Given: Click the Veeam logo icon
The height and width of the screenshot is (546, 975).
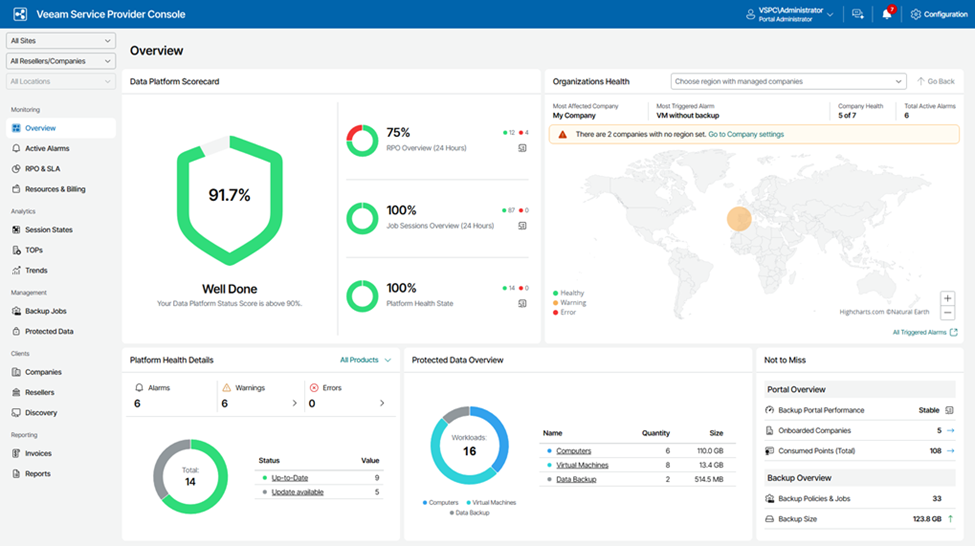Looking at the screenshot, I should coord(20,14).
